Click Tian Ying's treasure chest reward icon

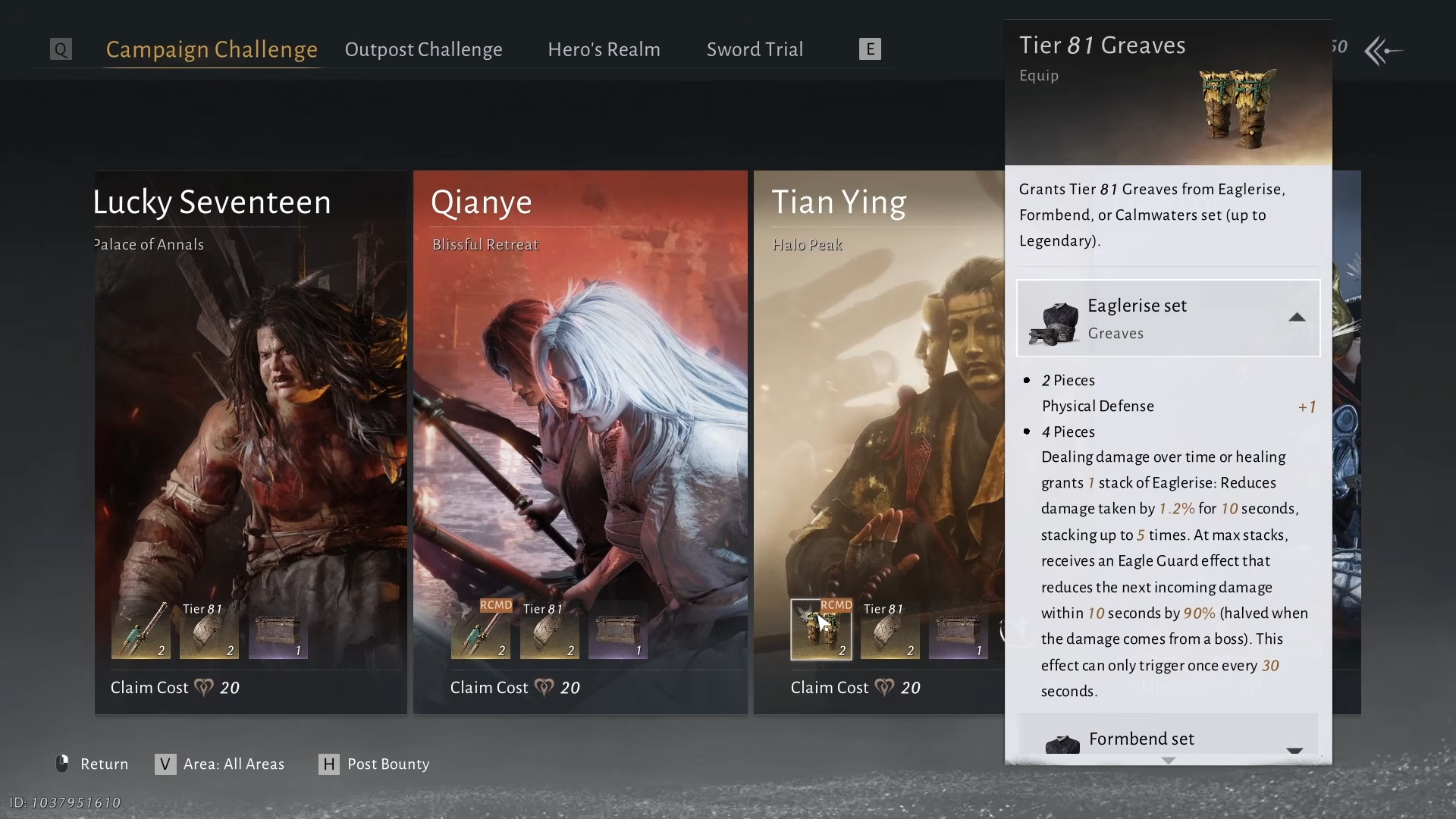958,630
